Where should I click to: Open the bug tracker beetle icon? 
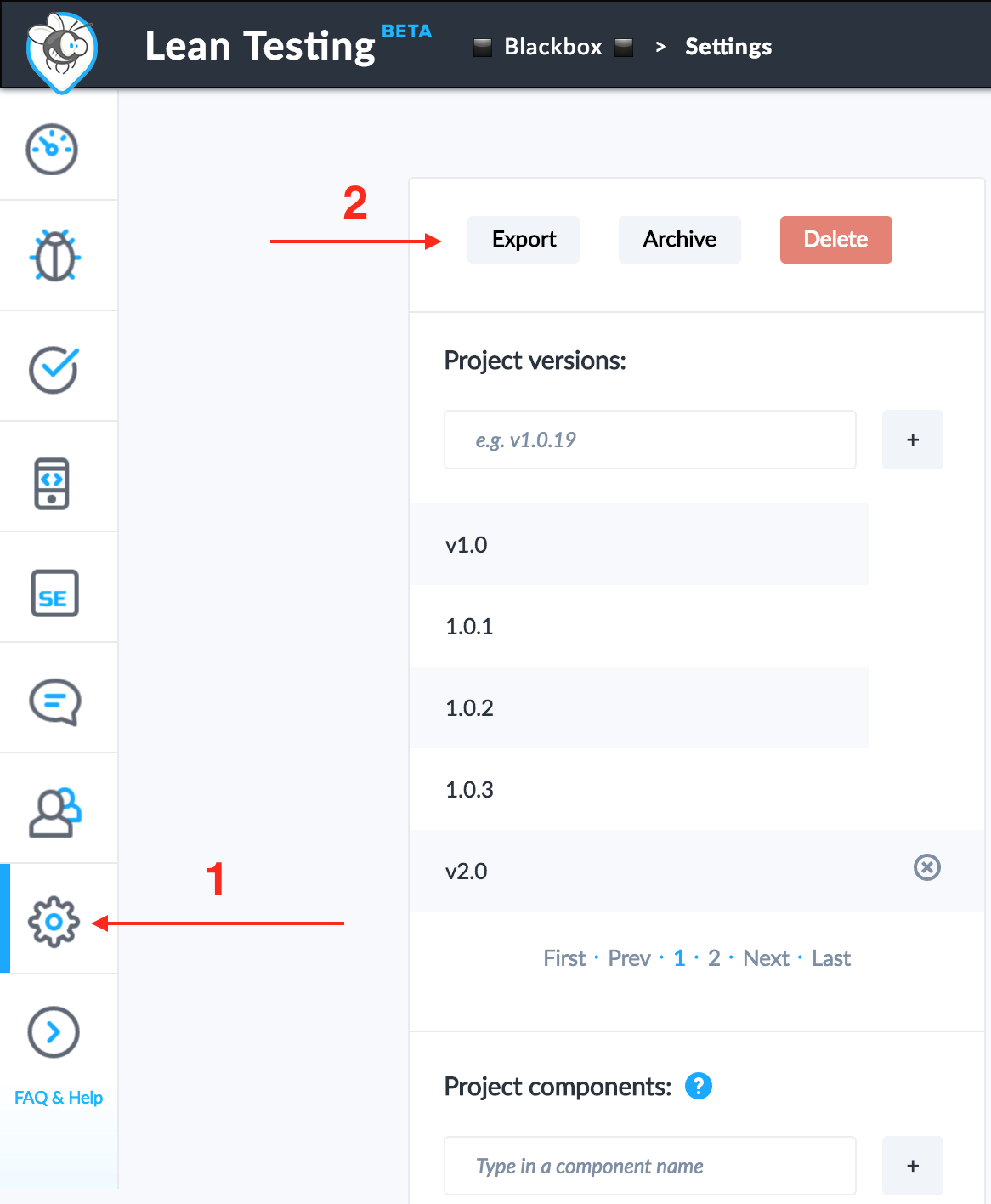pos(55,256)
